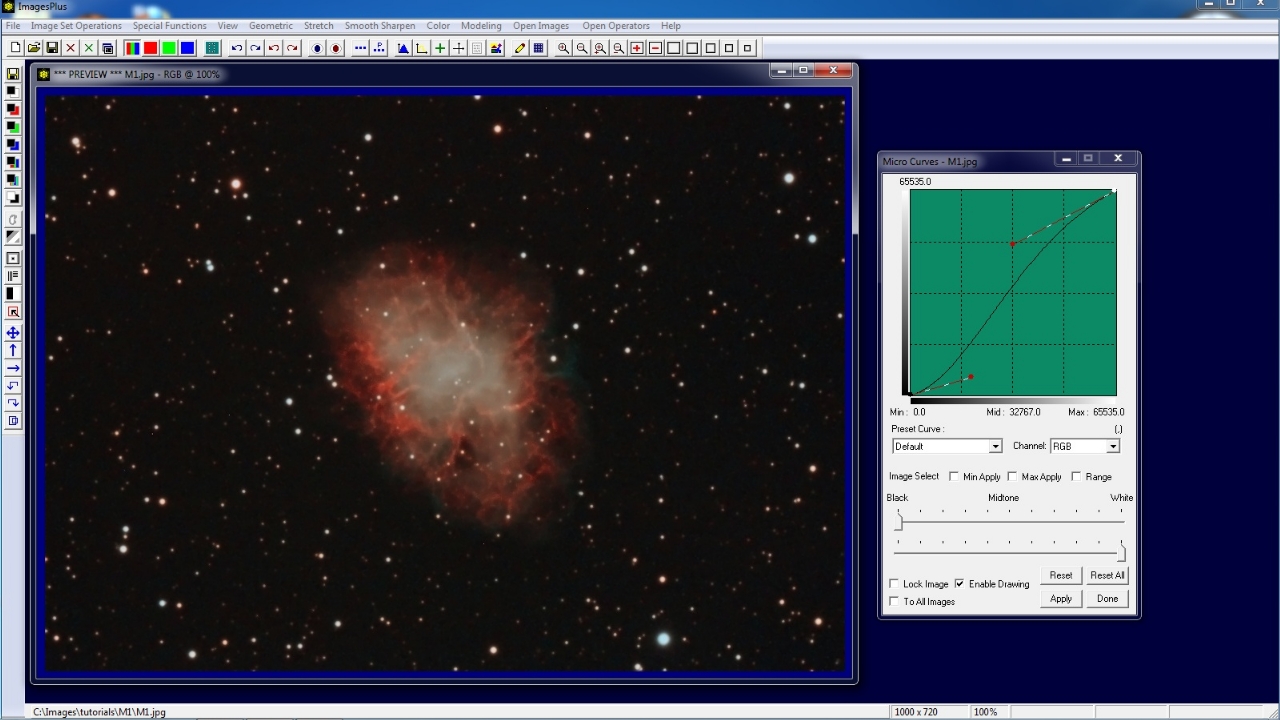Display red channel only
This screenshot has height=720, width=1280.
pyautogui.click(x=151, y=48)
